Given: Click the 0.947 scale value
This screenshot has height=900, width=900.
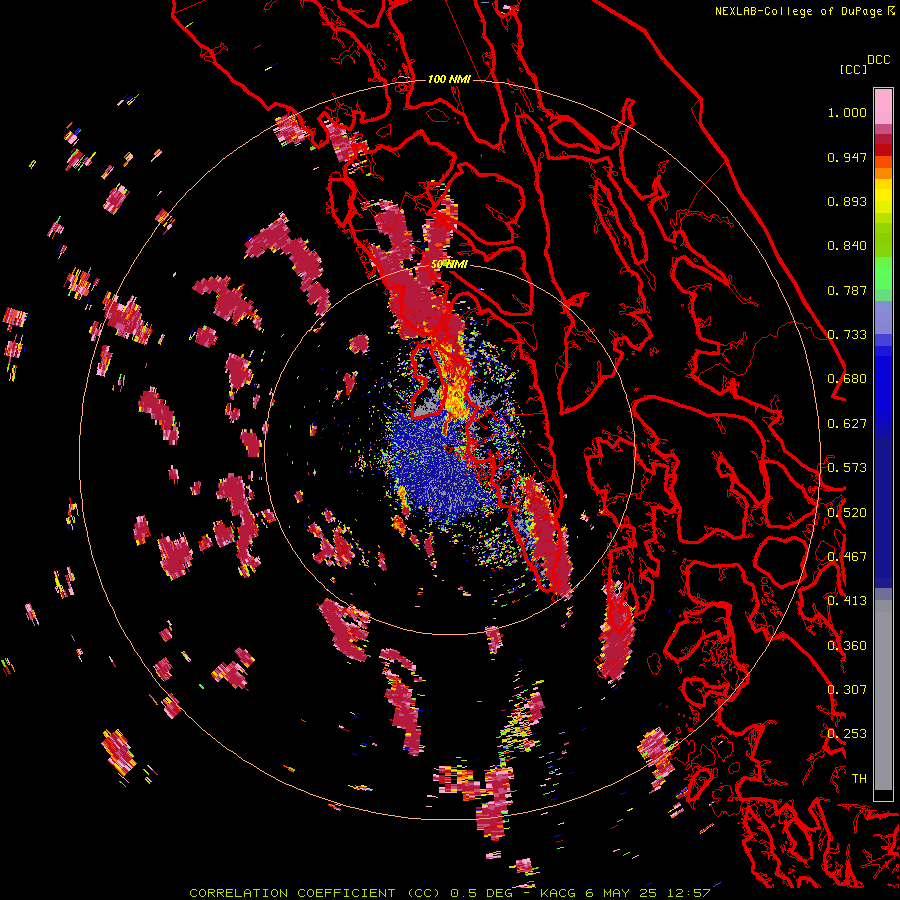Looking at the screenshot, I should click(x=847, y=157).
